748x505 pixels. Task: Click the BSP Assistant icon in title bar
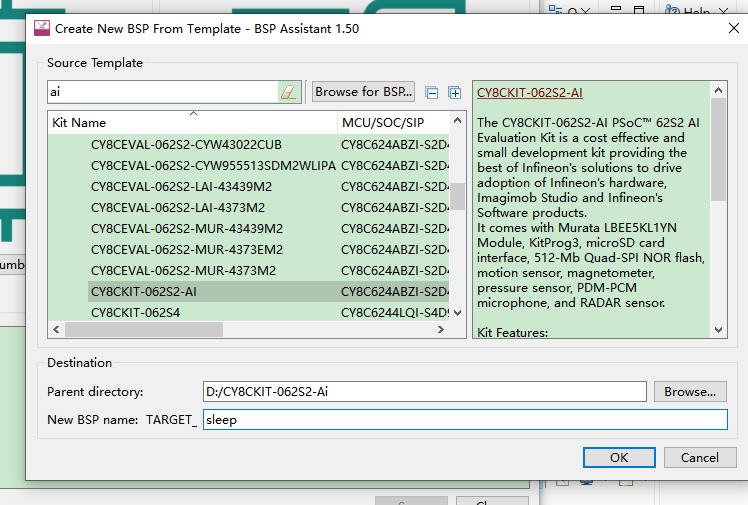click(42, 28)
